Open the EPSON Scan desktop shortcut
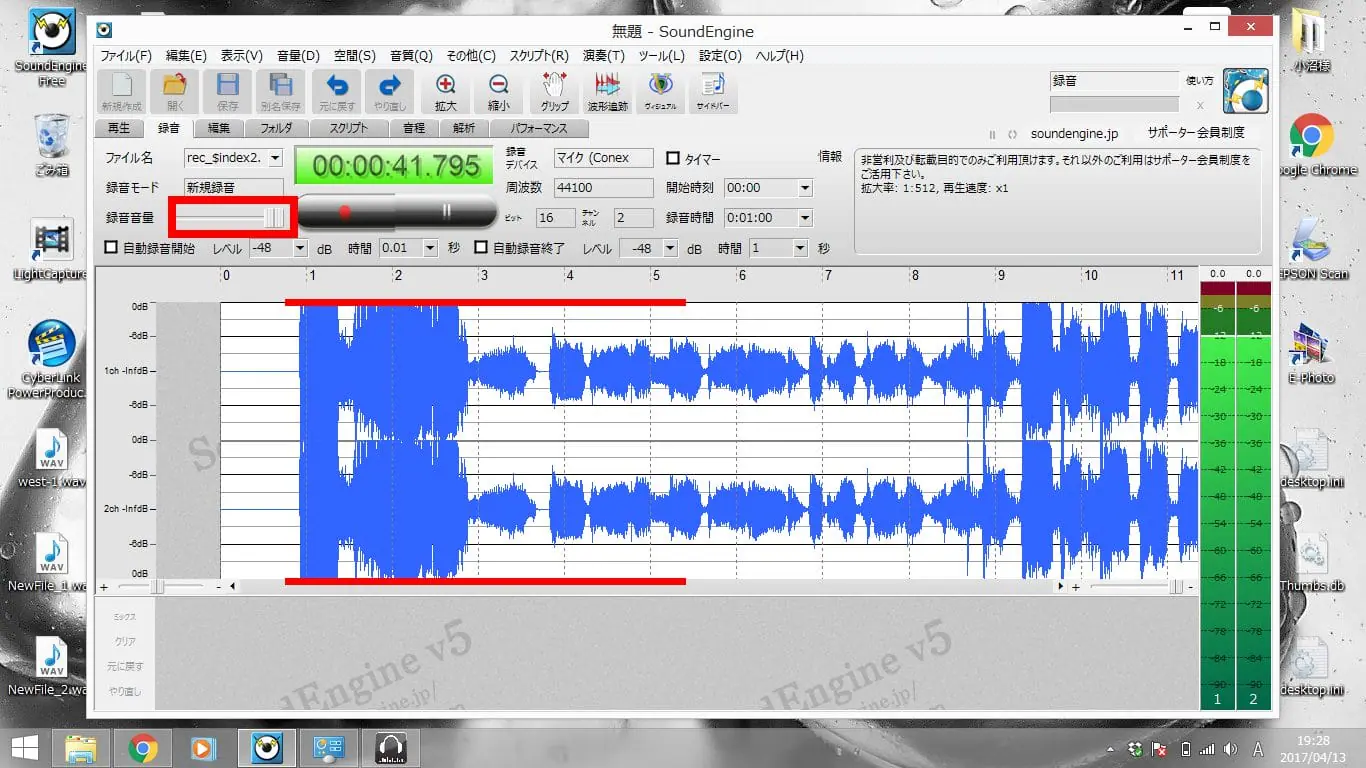Screen dimensions: 1366x768 pyautogui.click(x=1311, y=250)
